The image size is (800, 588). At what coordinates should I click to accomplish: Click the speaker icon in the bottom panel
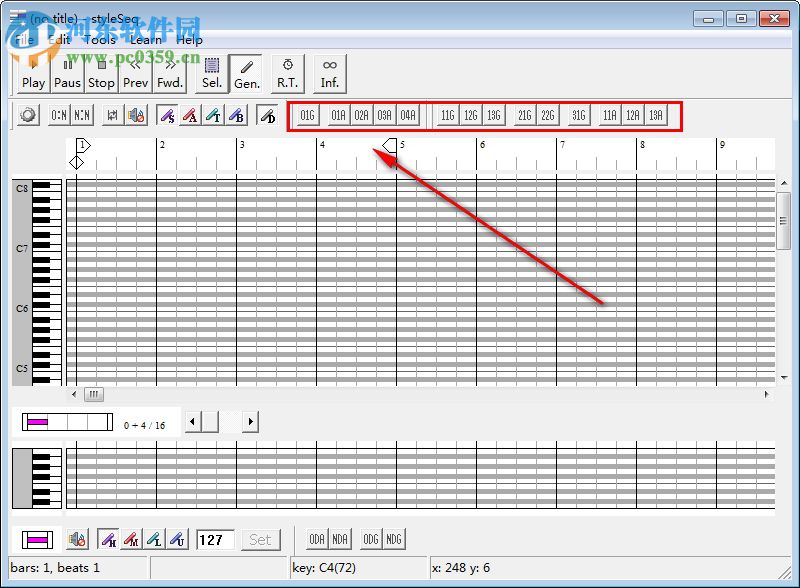pos(78,539)
